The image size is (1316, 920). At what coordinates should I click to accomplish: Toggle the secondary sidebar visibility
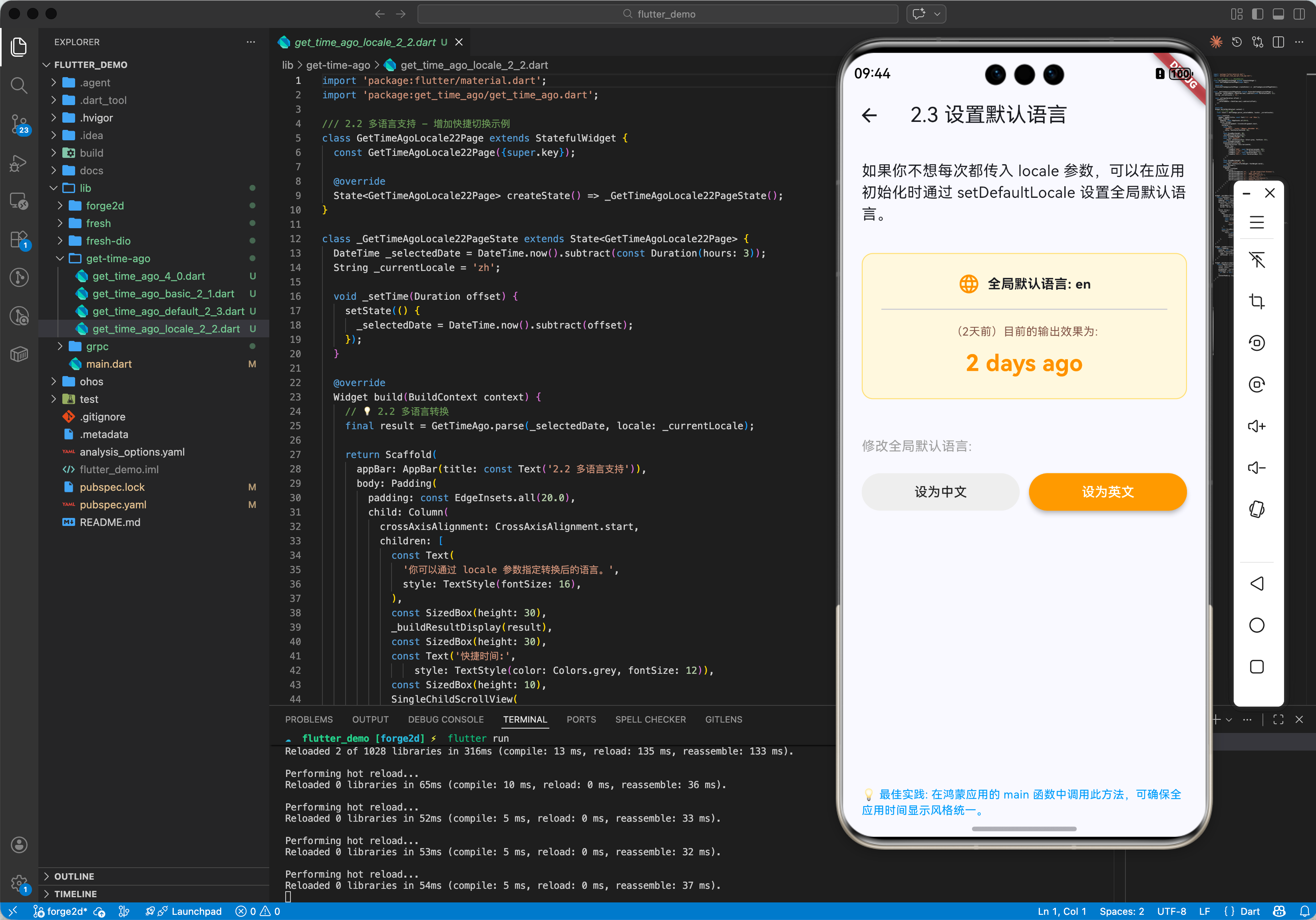pyautogui.click(x=1299, y=14)
